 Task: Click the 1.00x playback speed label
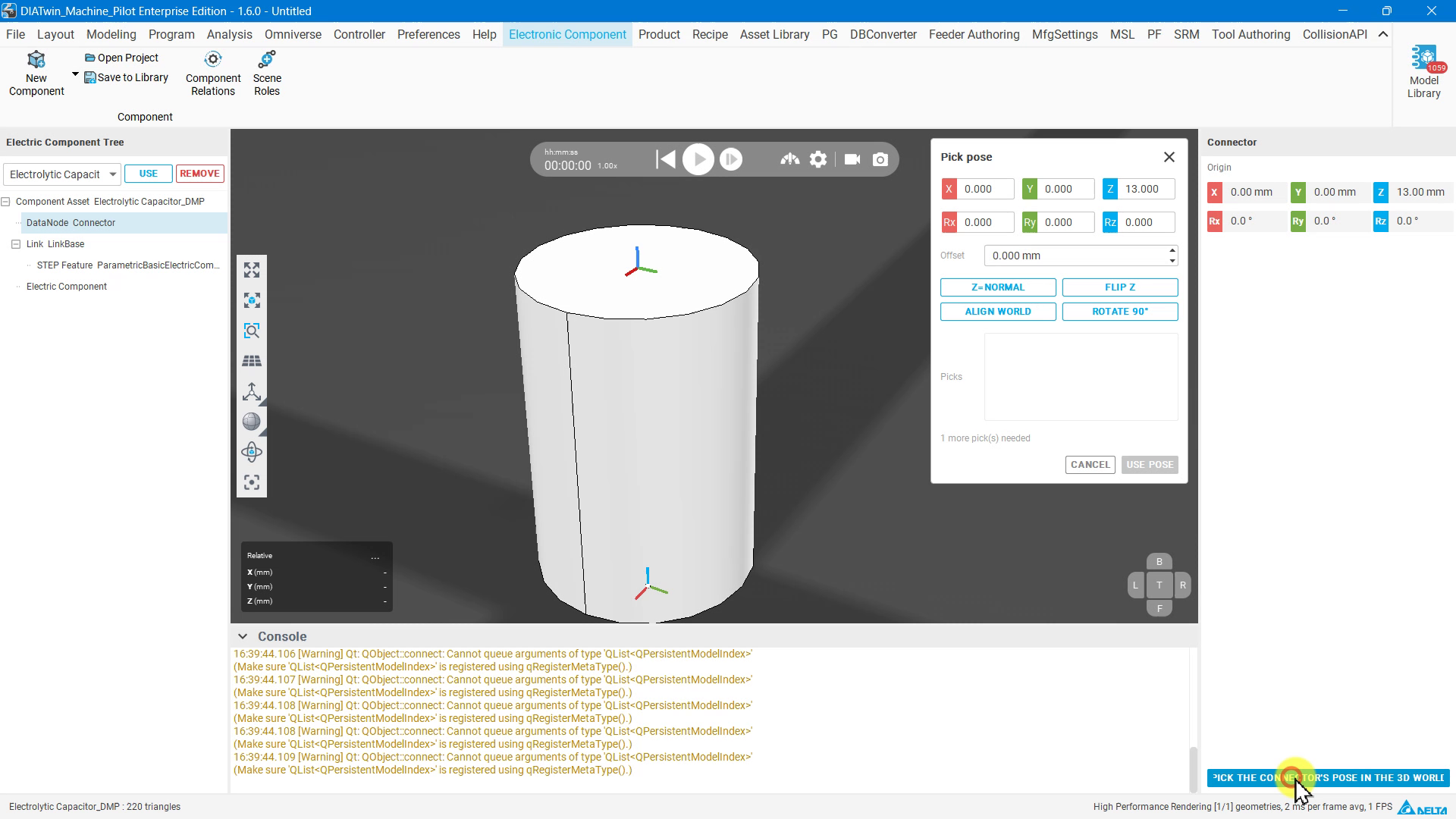click(x=607, y=166)
